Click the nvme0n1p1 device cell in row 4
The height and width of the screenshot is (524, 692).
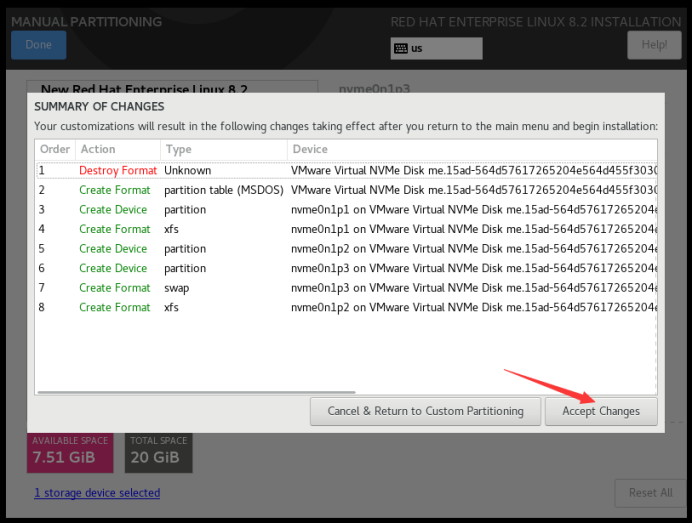(x=474, y=229)
